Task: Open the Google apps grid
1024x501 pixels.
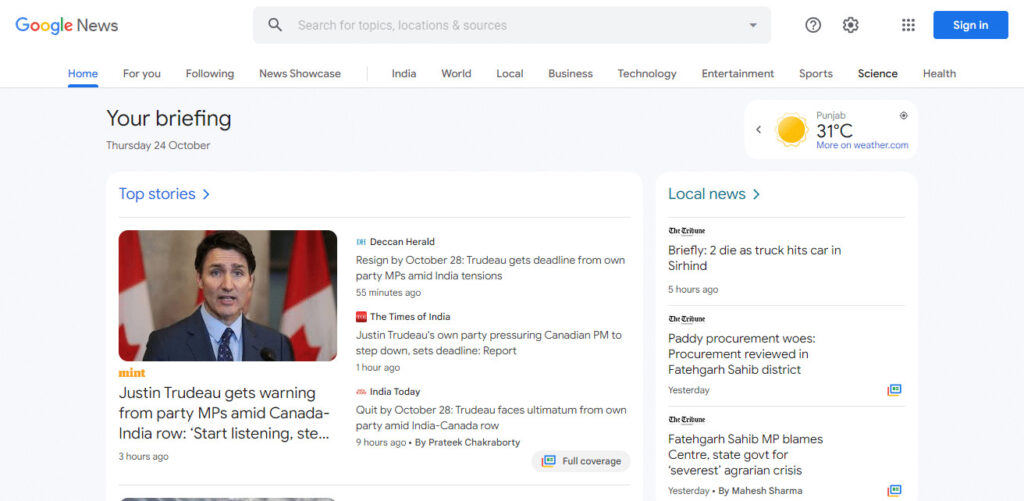Action: click(908, 25)
